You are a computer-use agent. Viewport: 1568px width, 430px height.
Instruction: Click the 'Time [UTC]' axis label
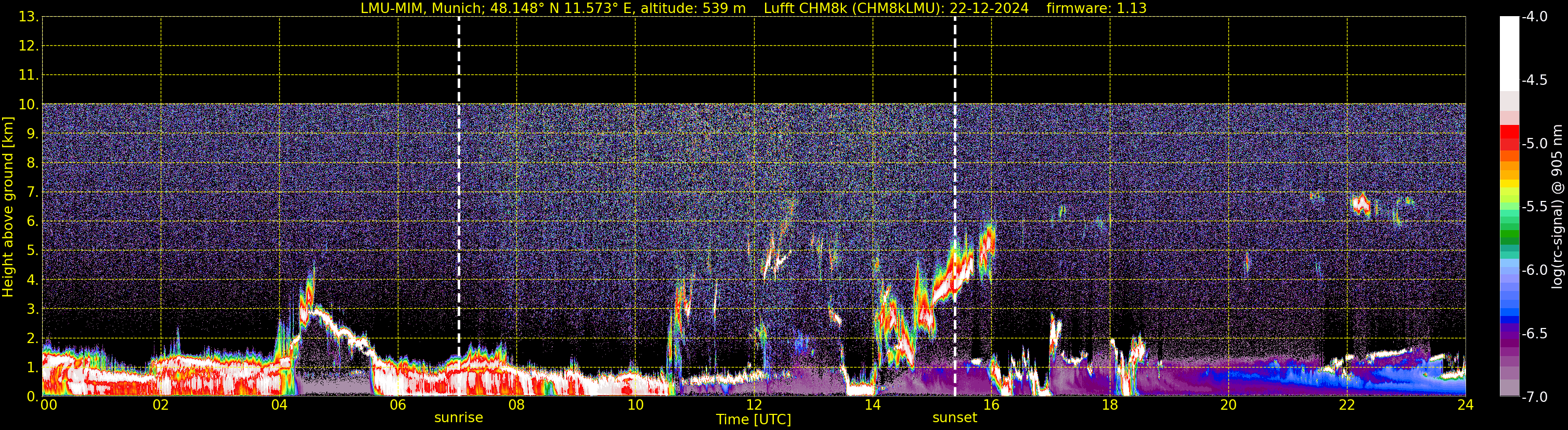(754, 420)
